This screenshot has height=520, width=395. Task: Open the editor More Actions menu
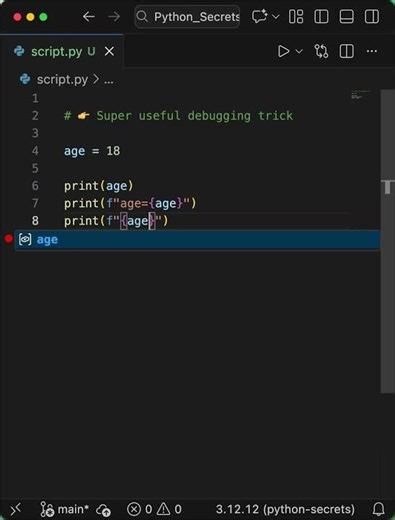(x=372, y=51)
